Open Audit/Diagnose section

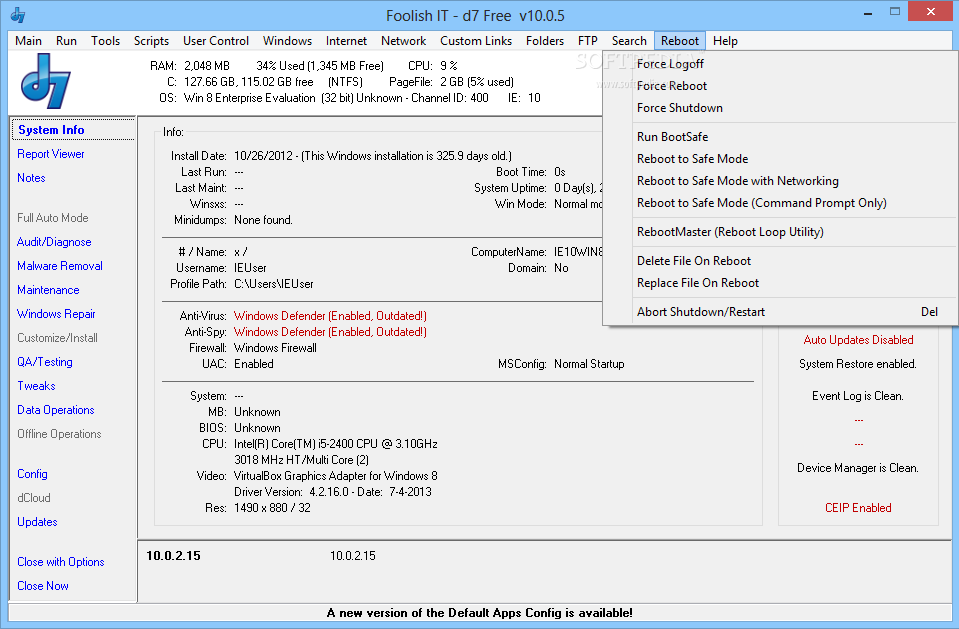tap(54, 242)
